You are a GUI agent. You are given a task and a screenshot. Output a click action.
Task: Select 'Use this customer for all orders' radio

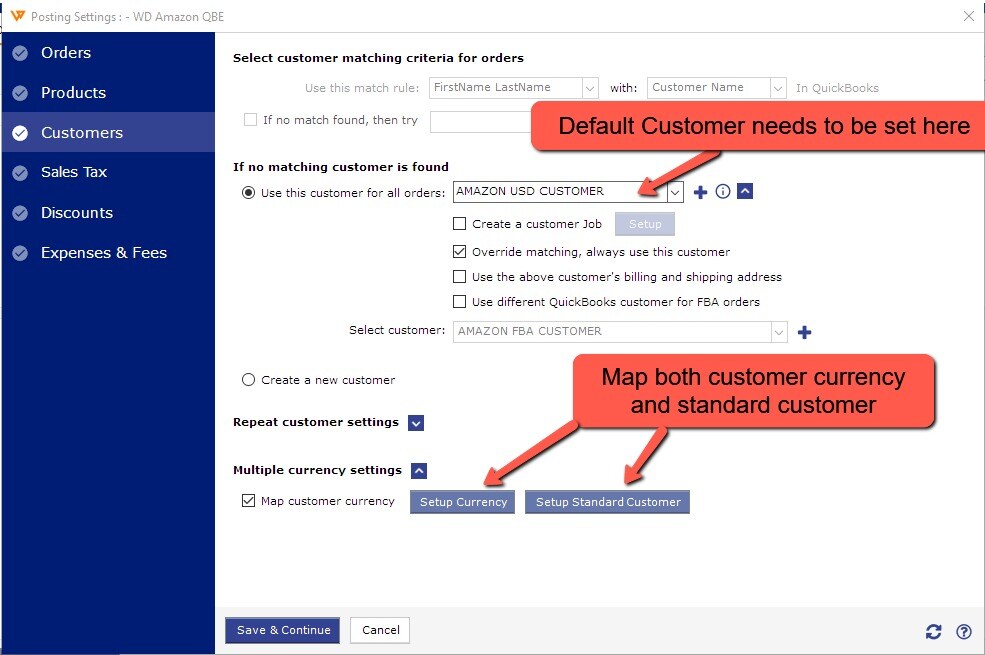pos(248,193)
